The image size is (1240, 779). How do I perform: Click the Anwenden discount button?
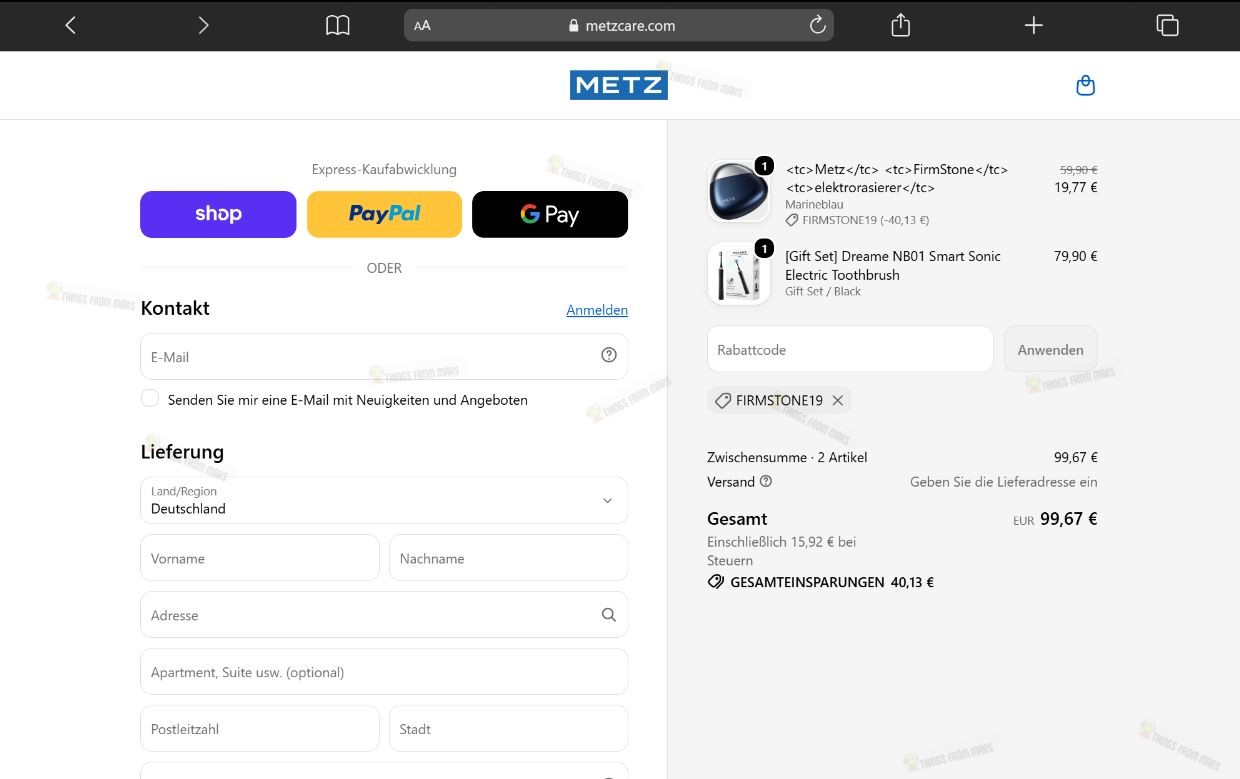tap(1050, 350)
